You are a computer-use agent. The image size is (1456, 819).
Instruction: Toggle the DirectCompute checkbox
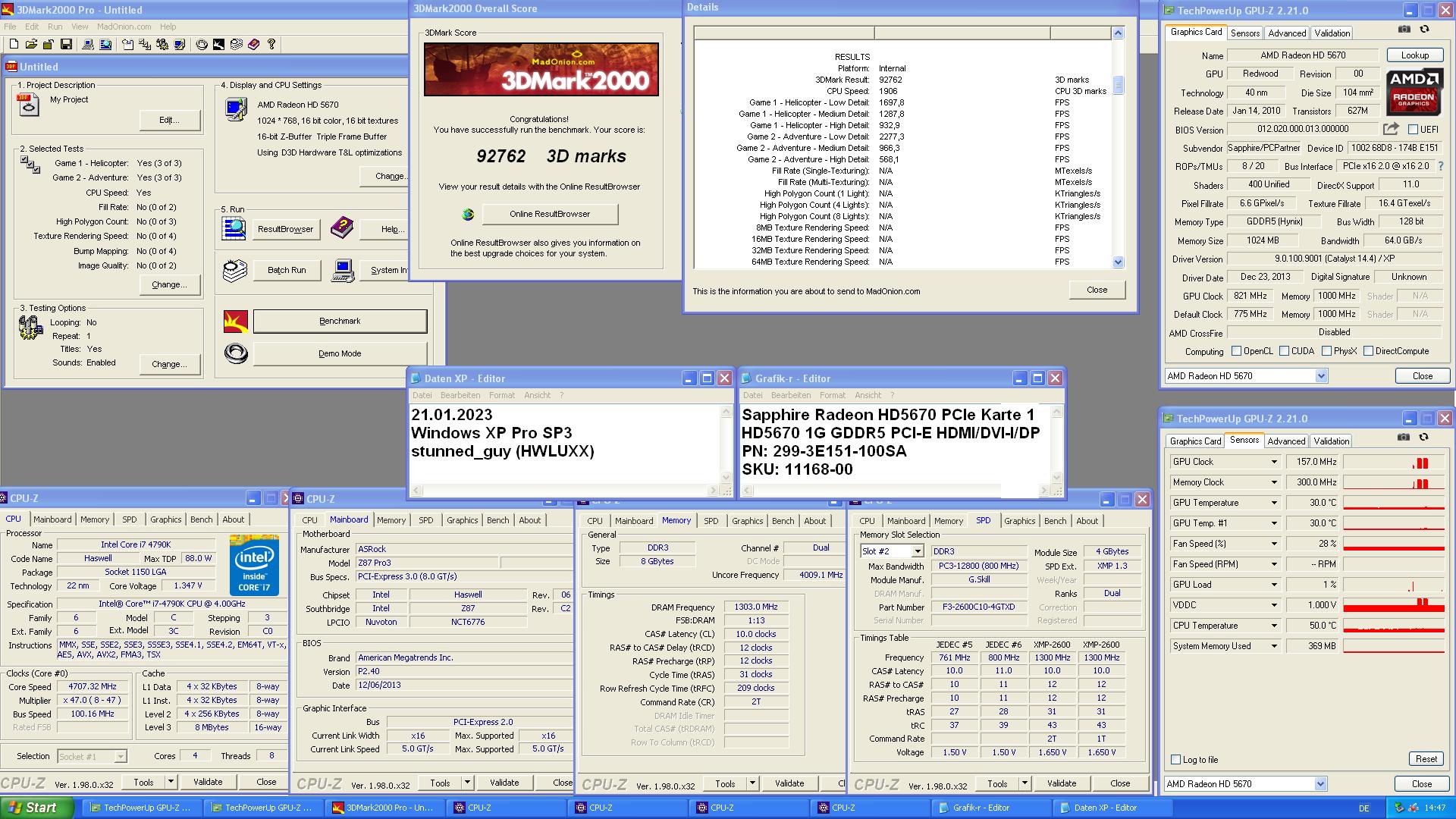point(1368,351)
